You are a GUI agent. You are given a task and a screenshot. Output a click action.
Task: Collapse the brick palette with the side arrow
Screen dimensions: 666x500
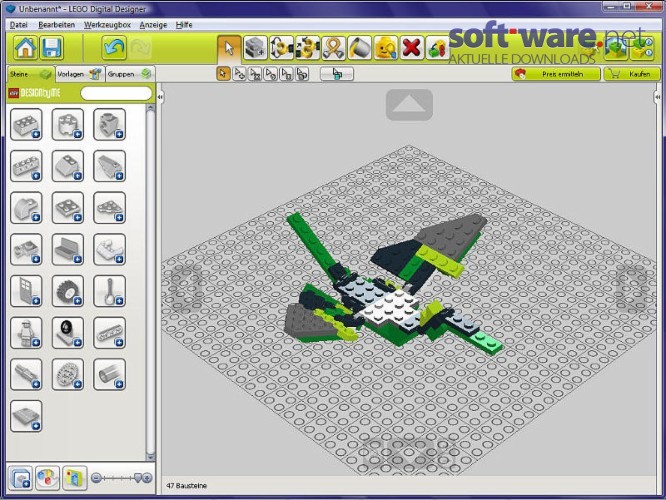pos(160,97)
